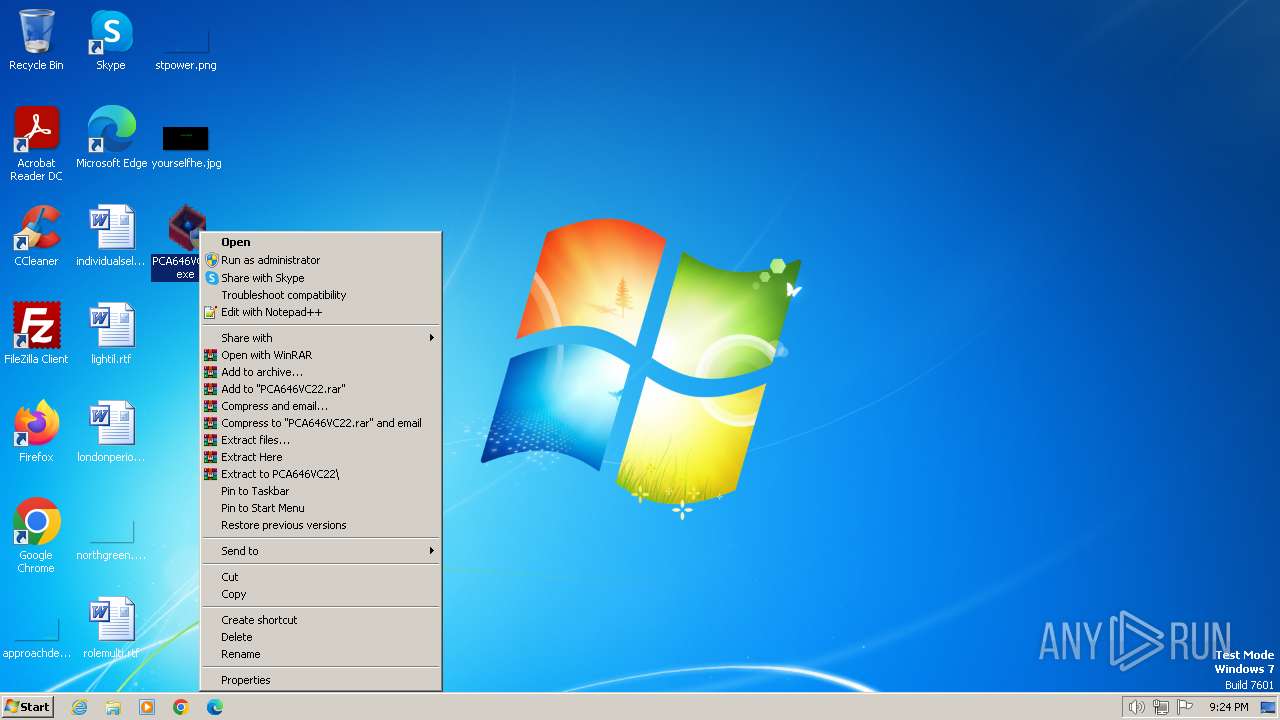Viewport: 1280px width, 720px height.
Task: Select the individualsel… Word document icon
Action: click(111, 236)
